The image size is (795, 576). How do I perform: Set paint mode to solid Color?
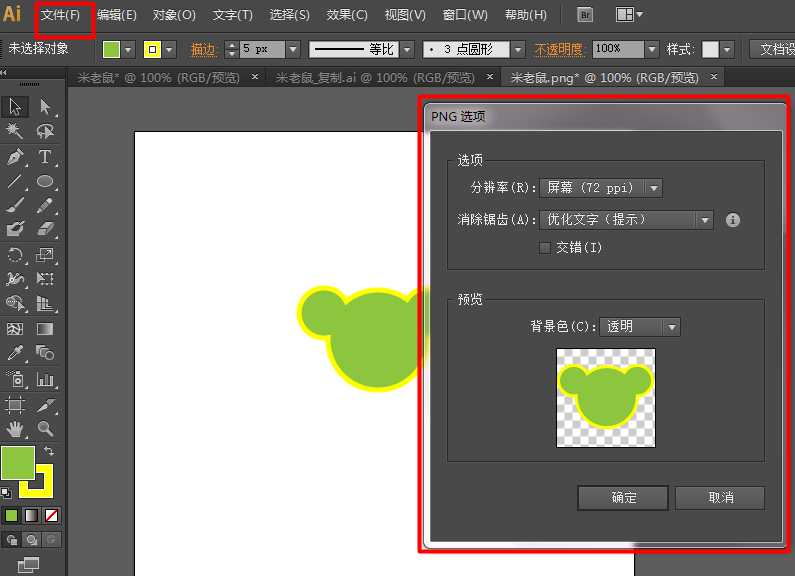click(x=11, y=516)
